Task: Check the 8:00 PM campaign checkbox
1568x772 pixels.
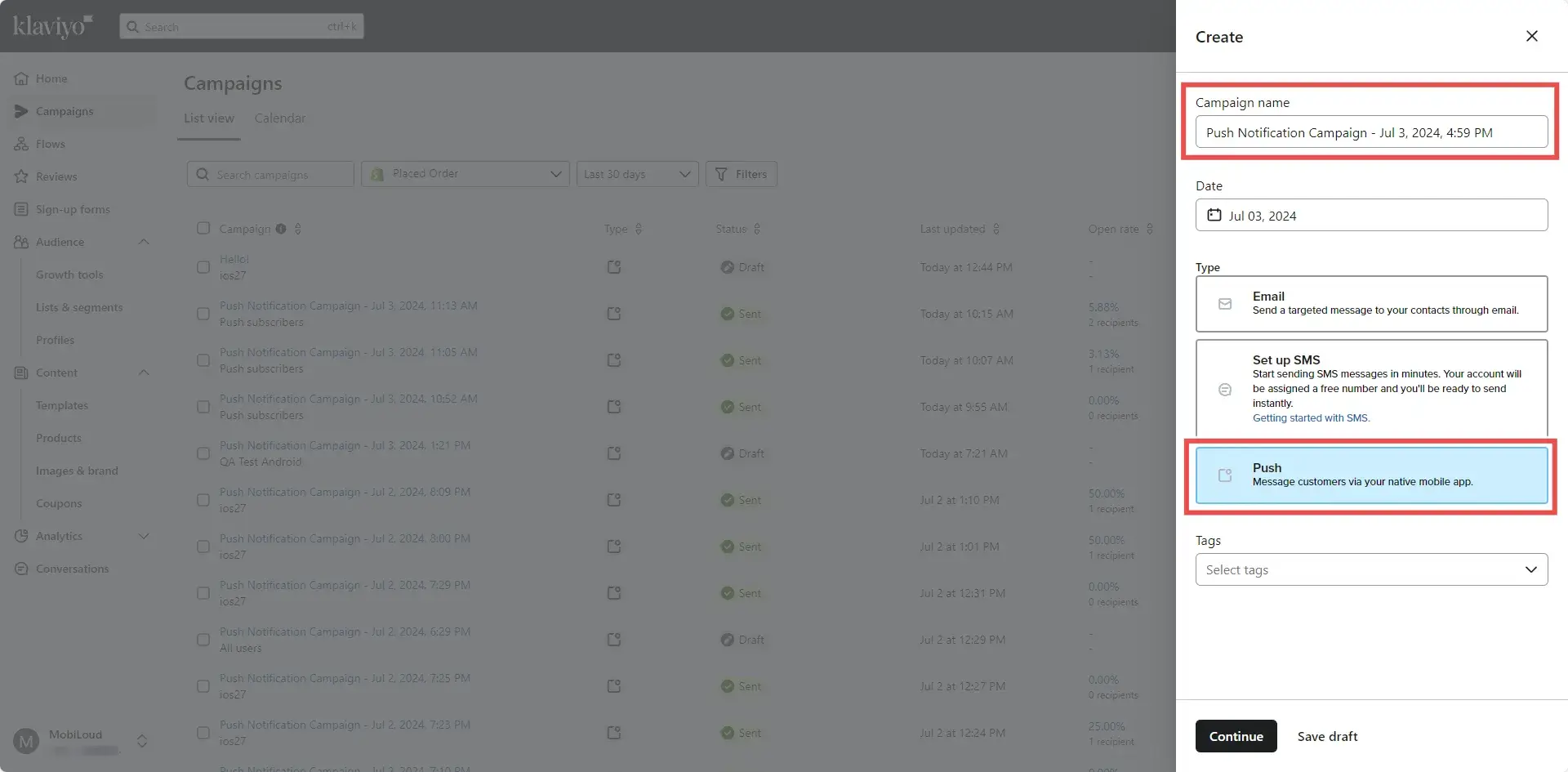Action: [203, 547]
